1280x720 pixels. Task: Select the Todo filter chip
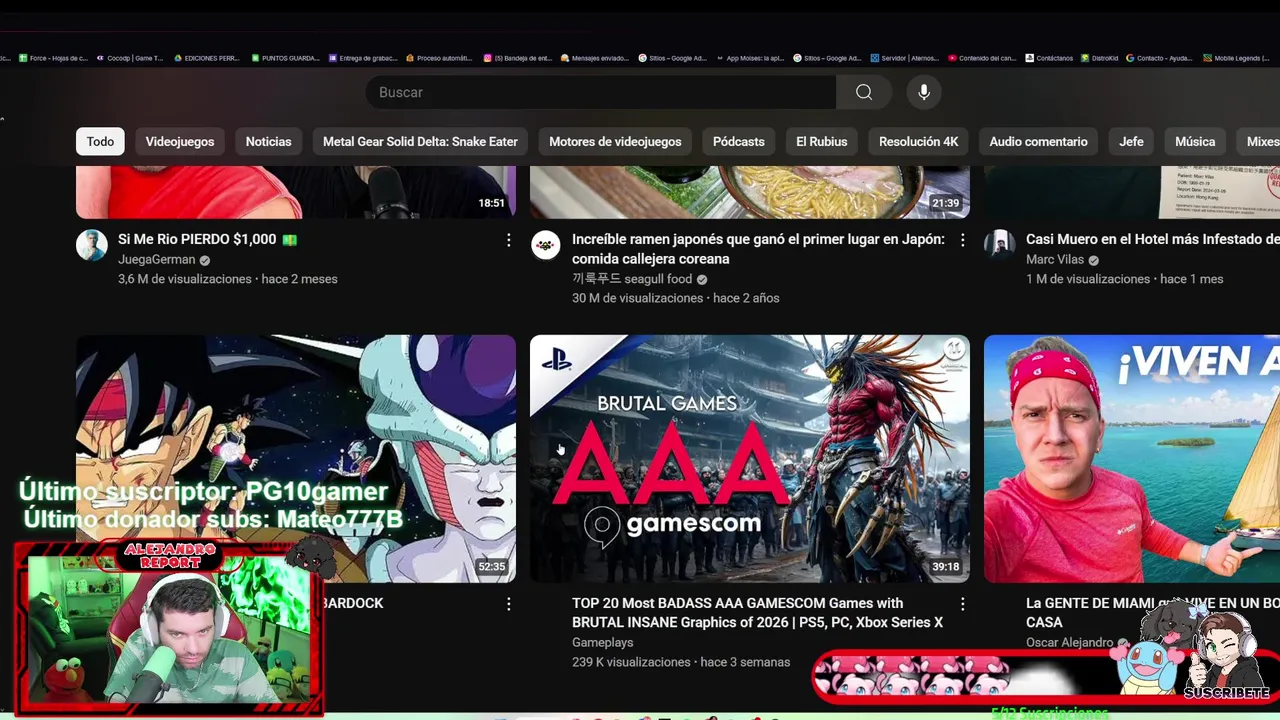tap(100, 142)
